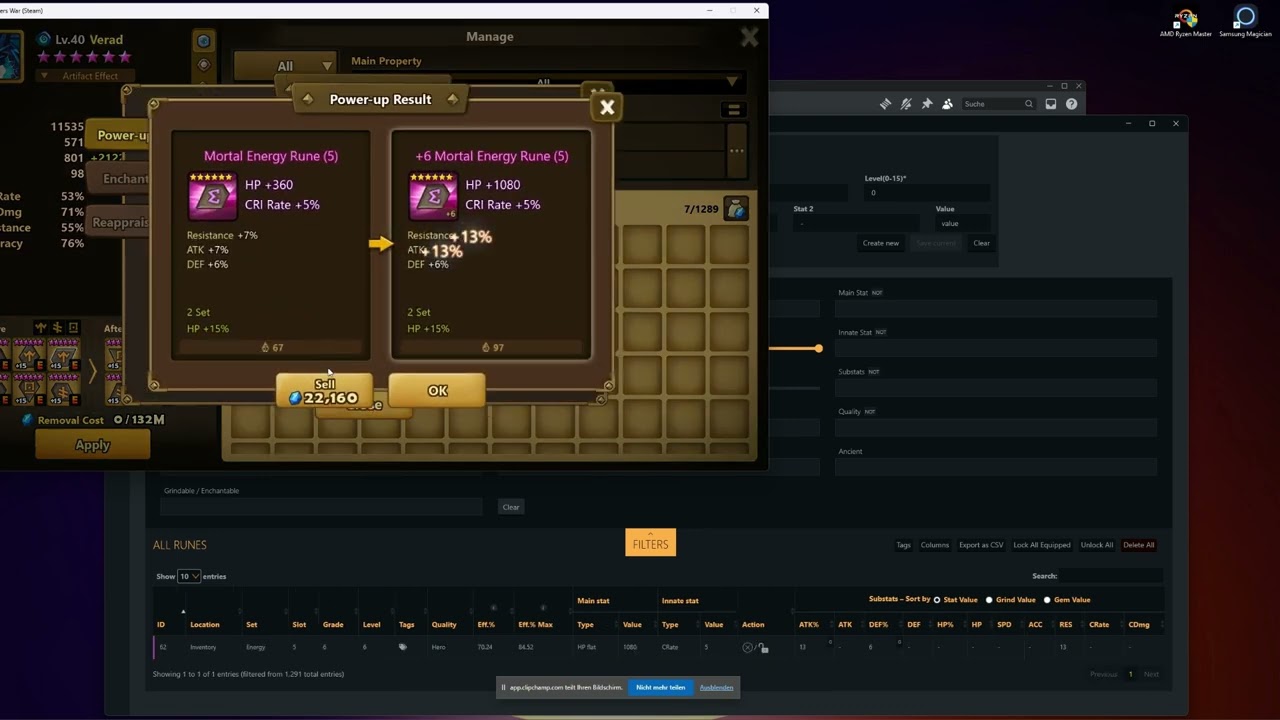Open the rune storage bag icon near 7/1289

(736, 209)
